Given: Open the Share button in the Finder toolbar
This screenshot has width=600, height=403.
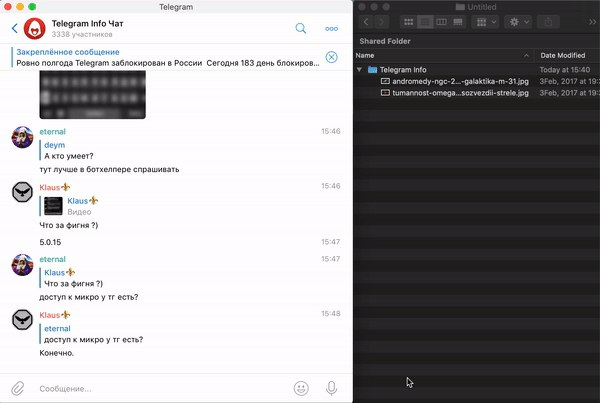Looking at the screenshot, I should coord(548,22).
